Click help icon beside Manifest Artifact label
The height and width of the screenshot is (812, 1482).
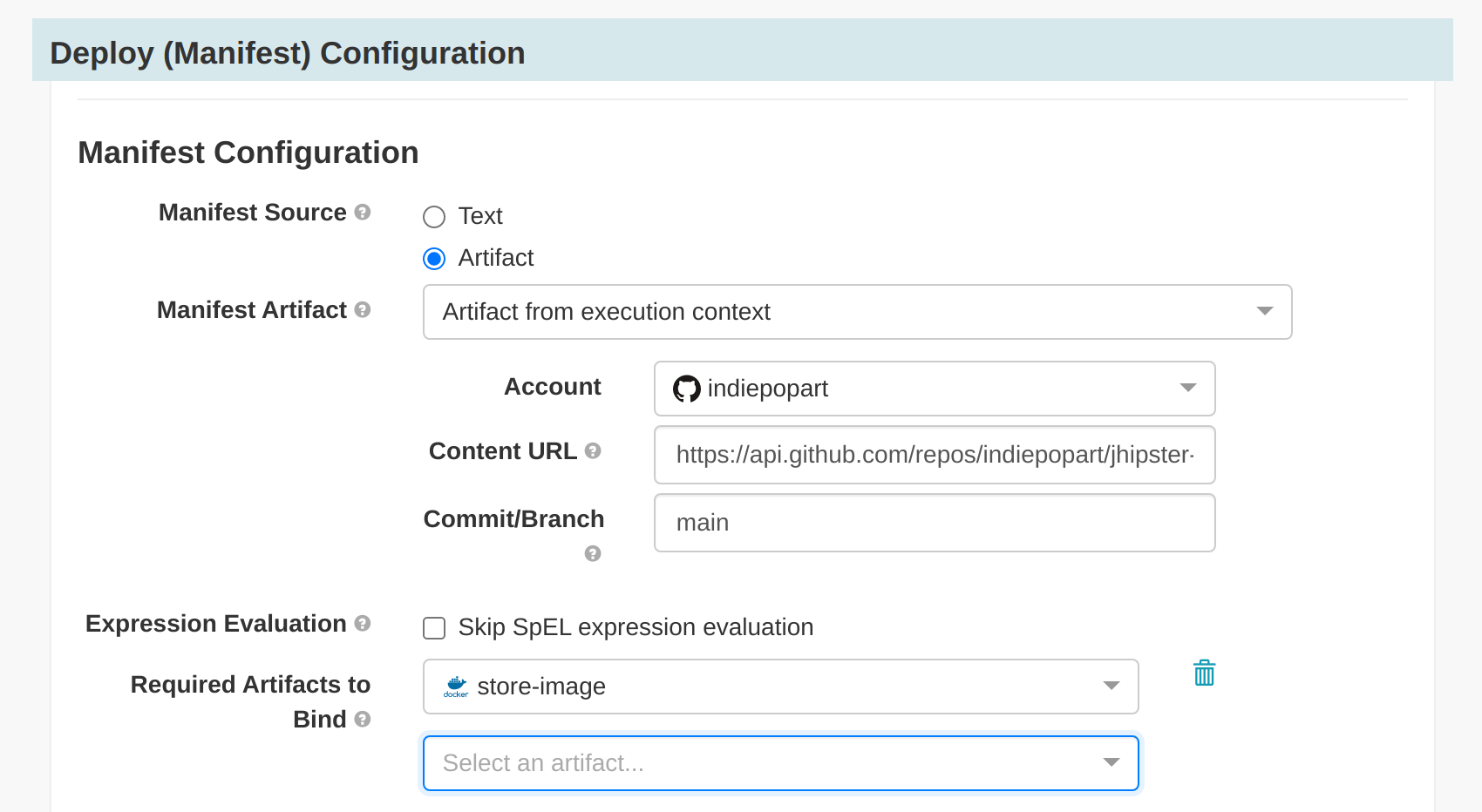363,309
